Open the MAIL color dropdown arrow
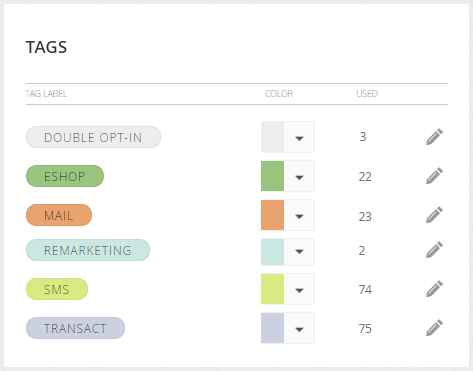473x371 pixels. point(299,215)
